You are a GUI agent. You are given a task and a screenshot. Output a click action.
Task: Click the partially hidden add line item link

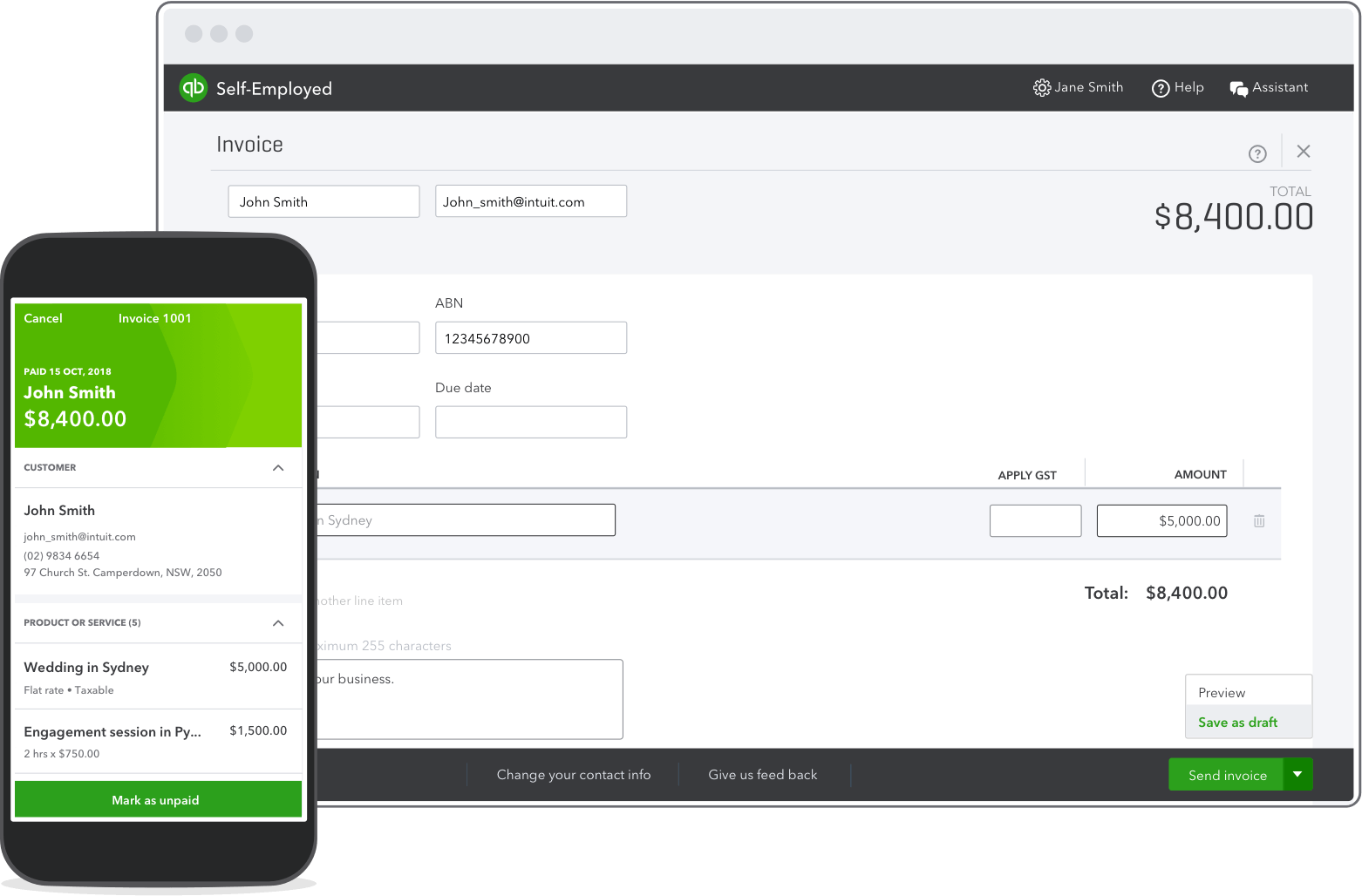tap(359, 601)
